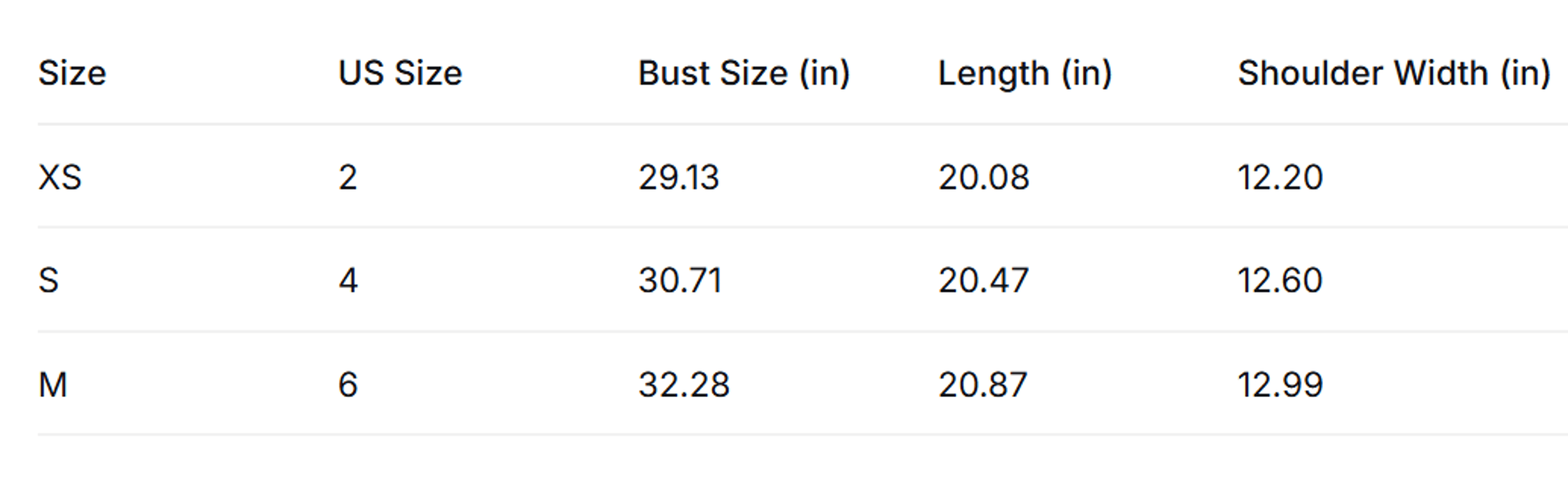Click shoulder width value 12.99
The height and width of the screenshot is (486, 1568).
point(1281,385)
